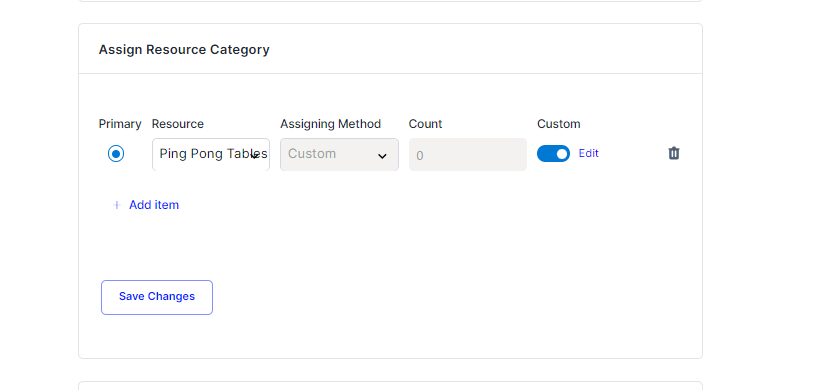Click the plus icon beside Add item
Viewport: 825px width, 390px height.
(117, 205)
